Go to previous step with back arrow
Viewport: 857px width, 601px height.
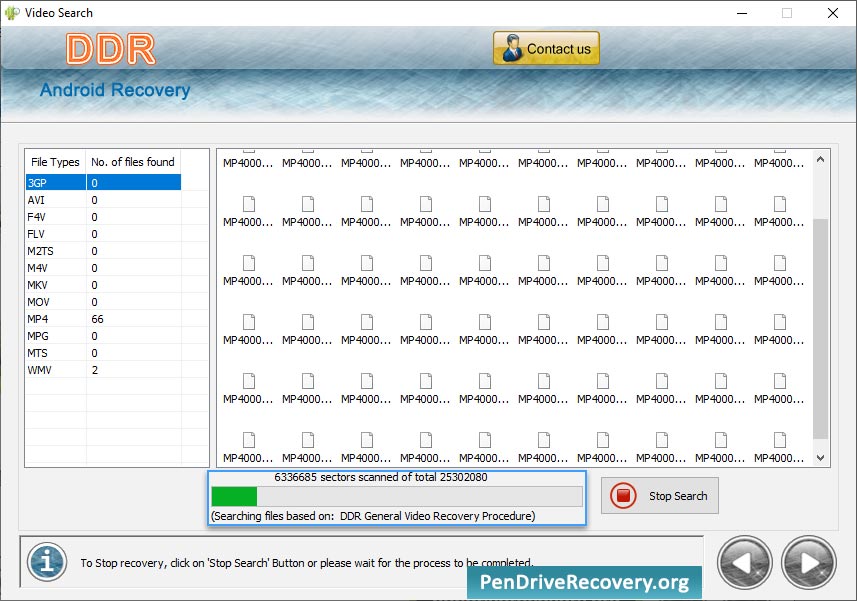coord(744,563)
